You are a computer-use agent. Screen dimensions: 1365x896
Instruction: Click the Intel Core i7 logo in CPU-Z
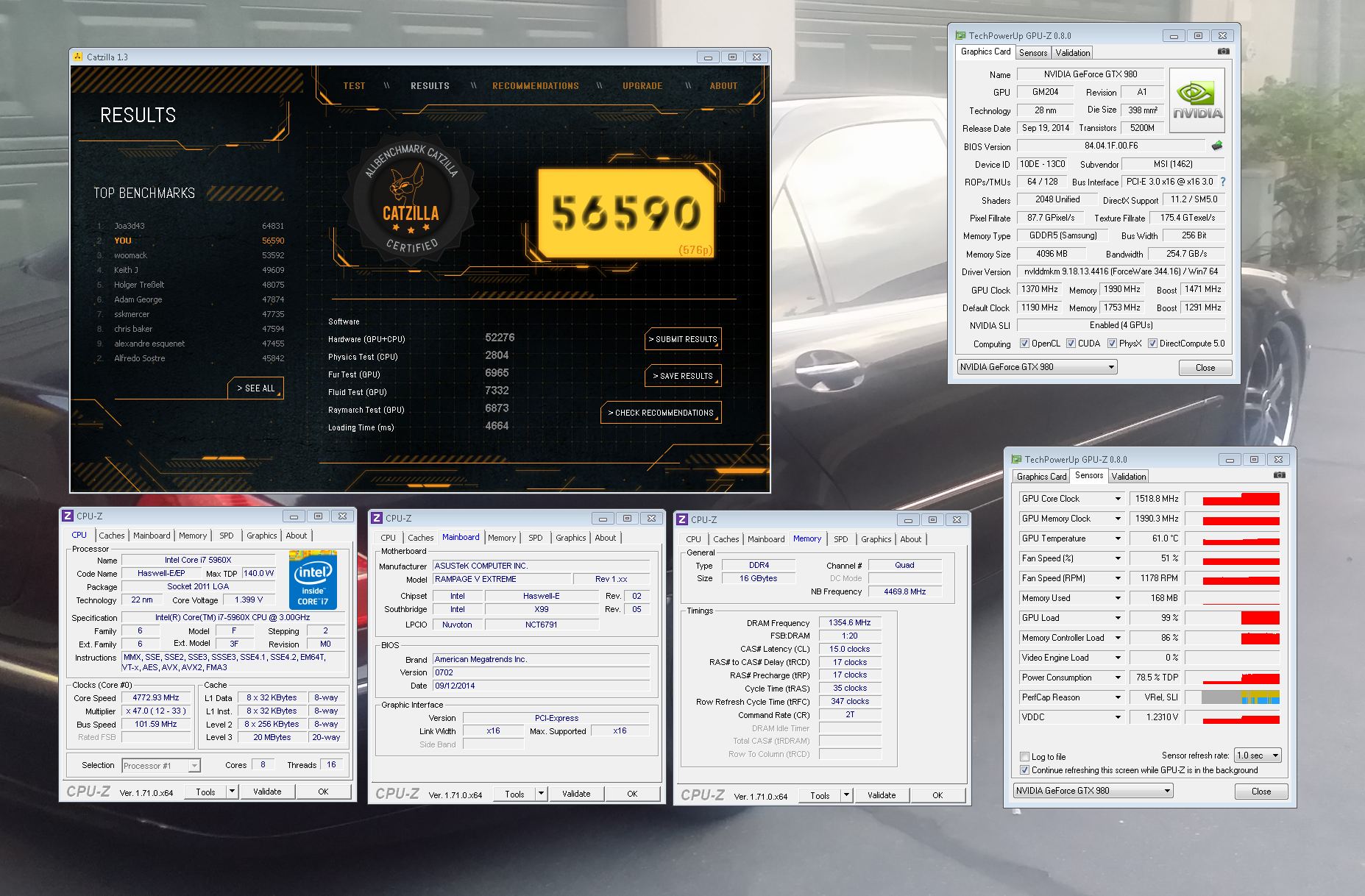pyautogui.click(x=313, y=580)
